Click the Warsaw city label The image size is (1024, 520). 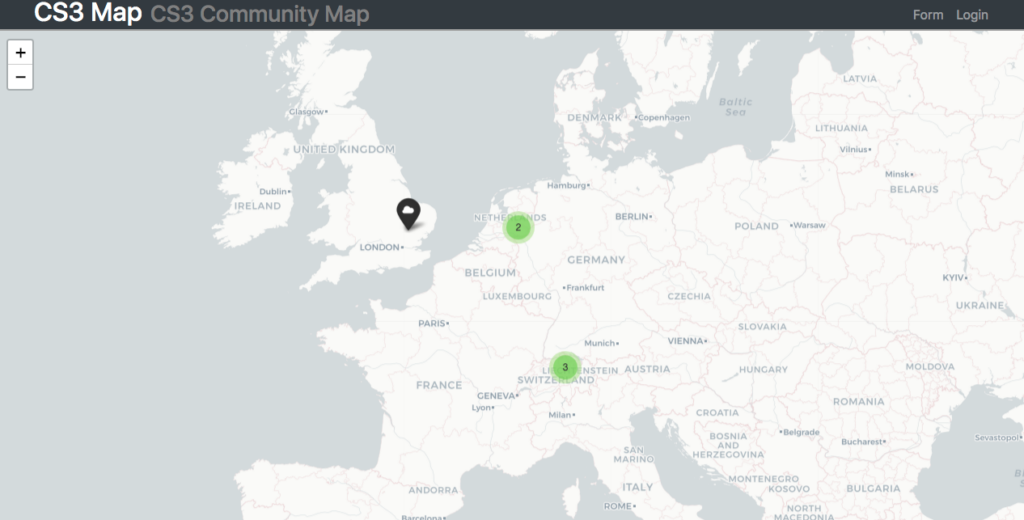point(810,225)
